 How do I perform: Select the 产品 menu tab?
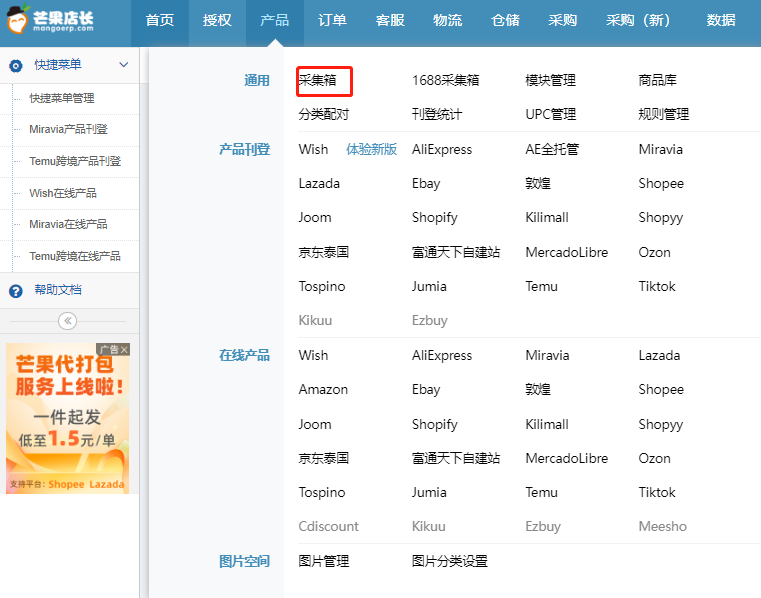pyautogui.click(x=275, y=20)
